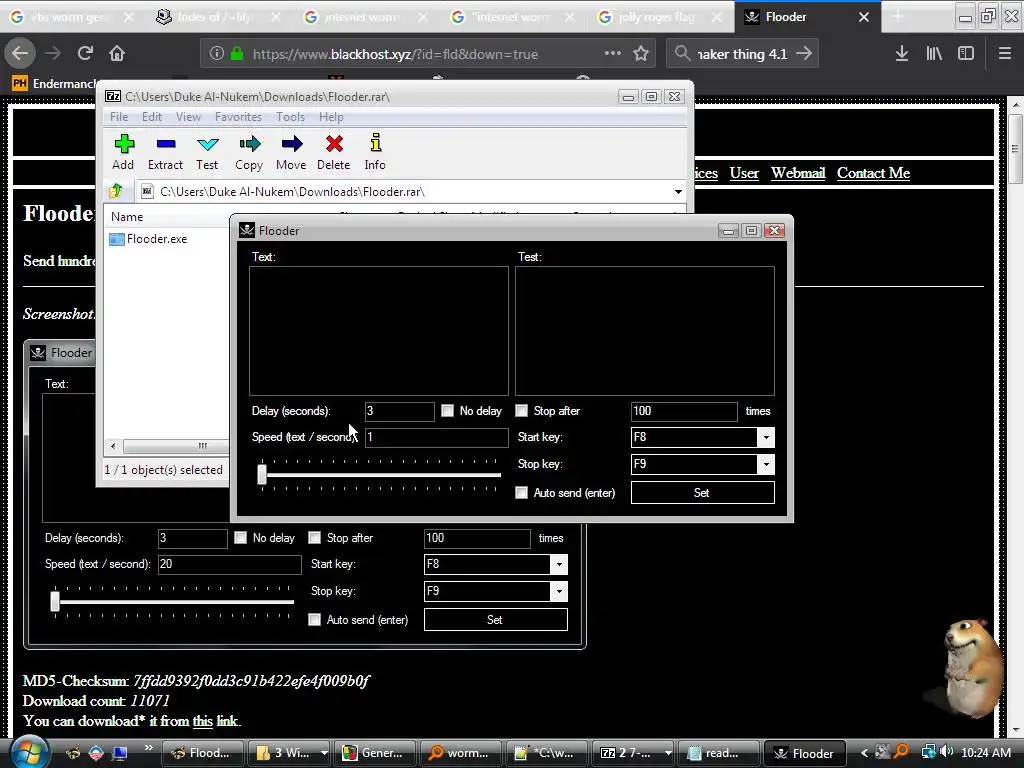Click the Add button in 7-Zip toolbar
Image resolution: width=1024 pixels, height=768 pixels.
[123, 152]
